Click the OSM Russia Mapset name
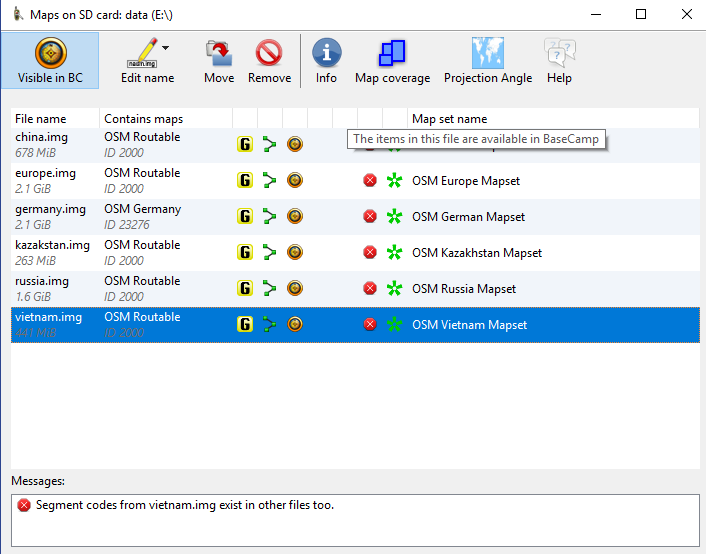The height and width of the screenshot is (554, 706). (464, 289)
